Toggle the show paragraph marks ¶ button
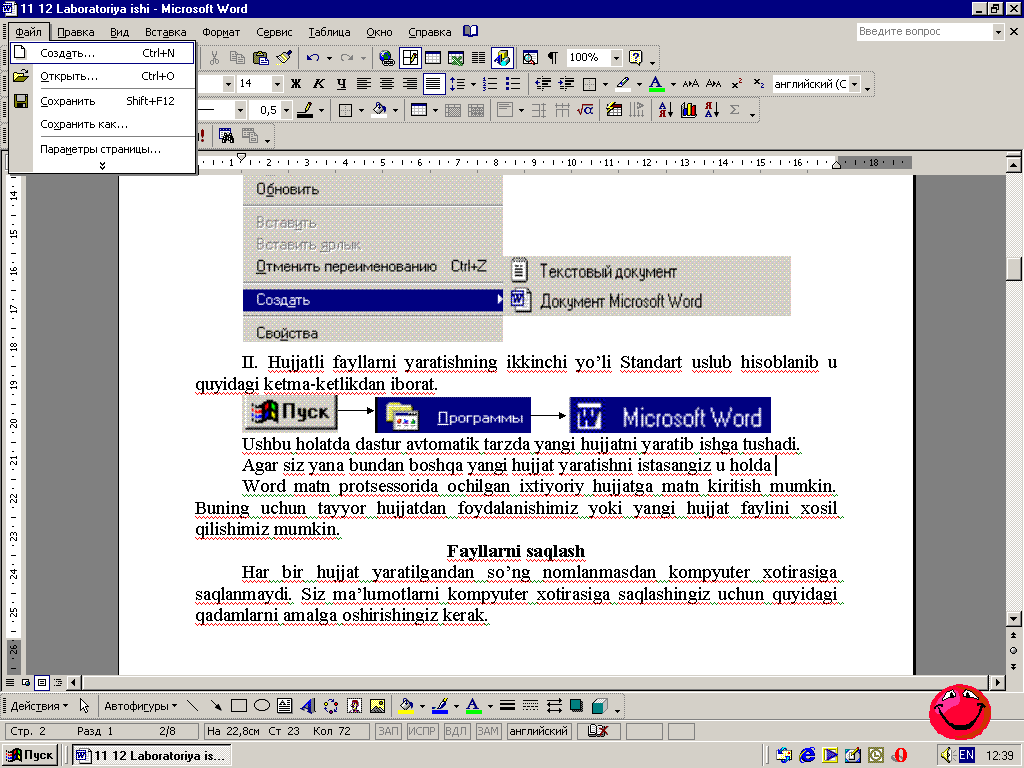Image resolution: width=1024 pixels, height=768 pixels. [553, 58]
